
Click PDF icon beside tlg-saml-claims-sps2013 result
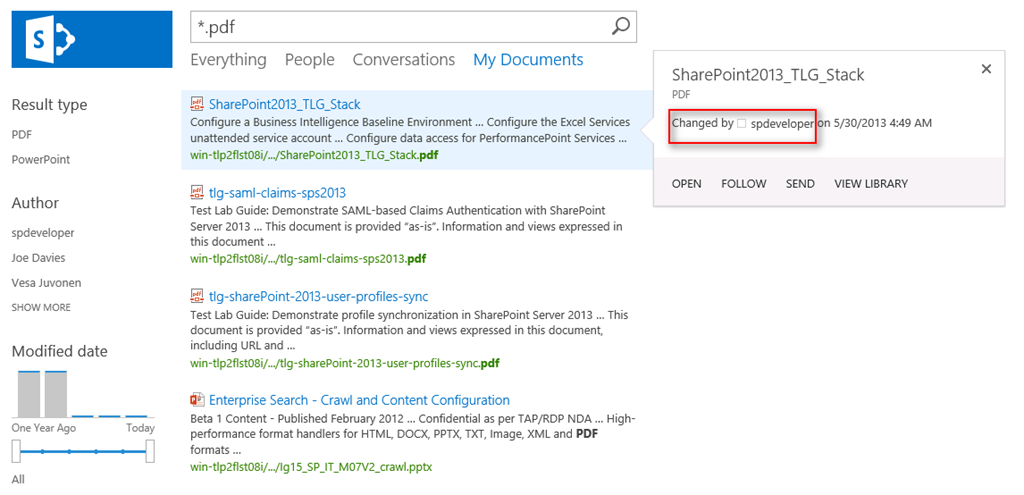point(197,192)
